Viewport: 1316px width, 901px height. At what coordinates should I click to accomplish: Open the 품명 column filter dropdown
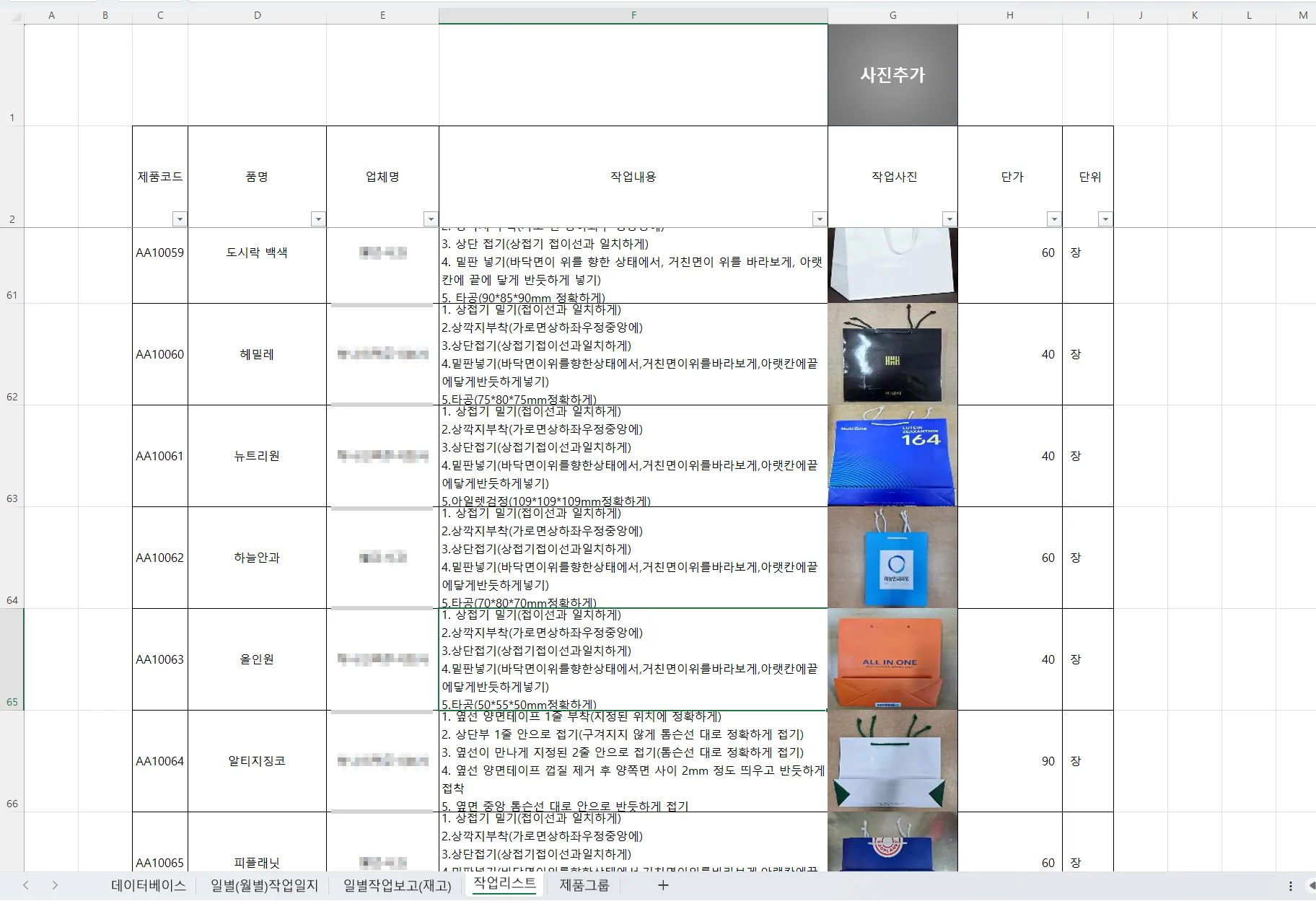318,219
